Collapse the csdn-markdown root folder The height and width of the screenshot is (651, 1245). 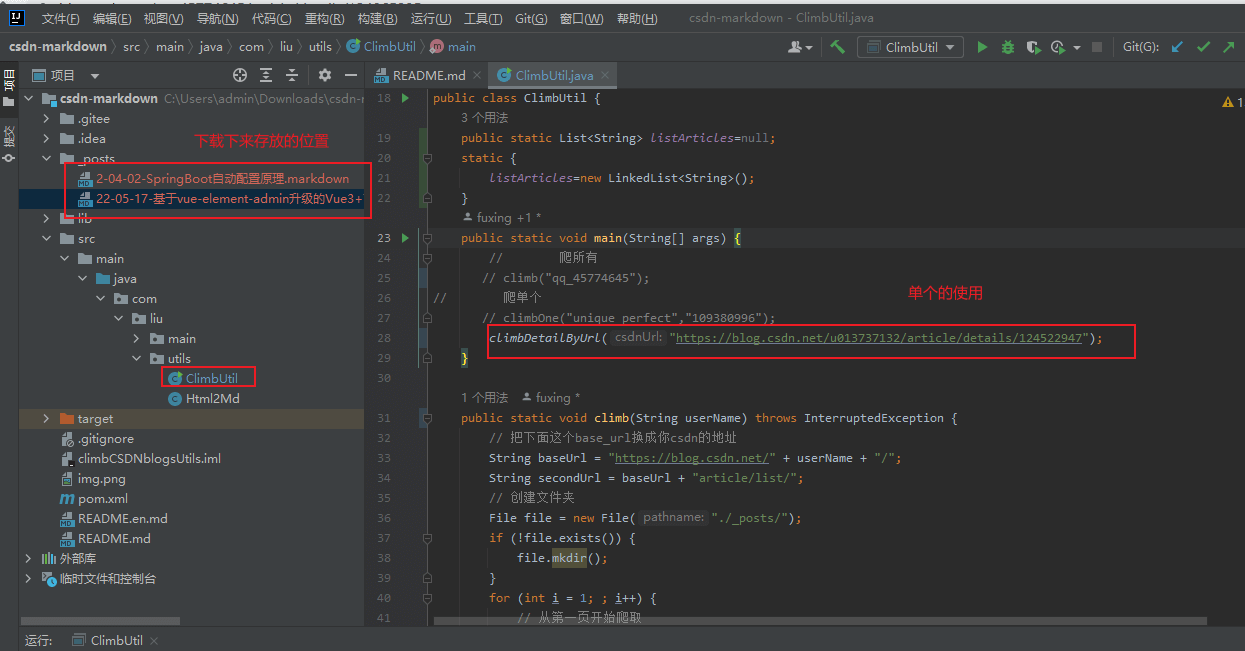pyautogui.click(x=30, y=98)
